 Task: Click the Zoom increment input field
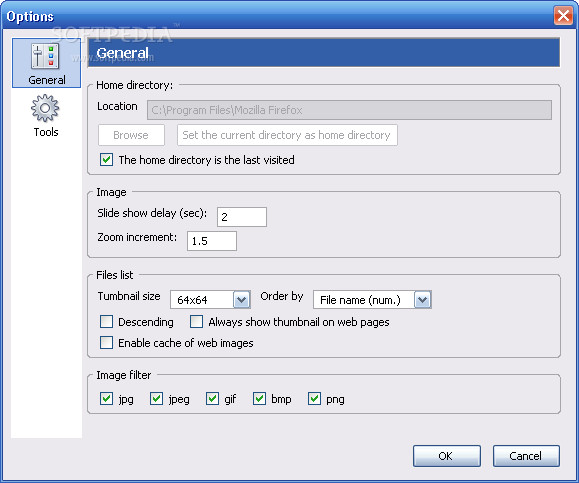212,241
